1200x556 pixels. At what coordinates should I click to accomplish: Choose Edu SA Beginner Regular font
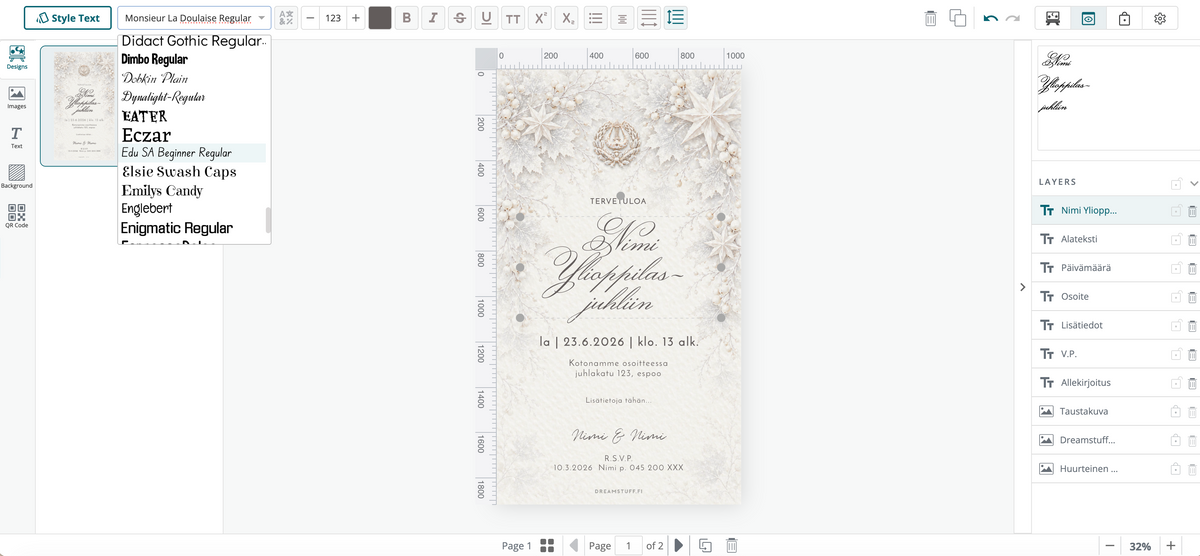192,153
